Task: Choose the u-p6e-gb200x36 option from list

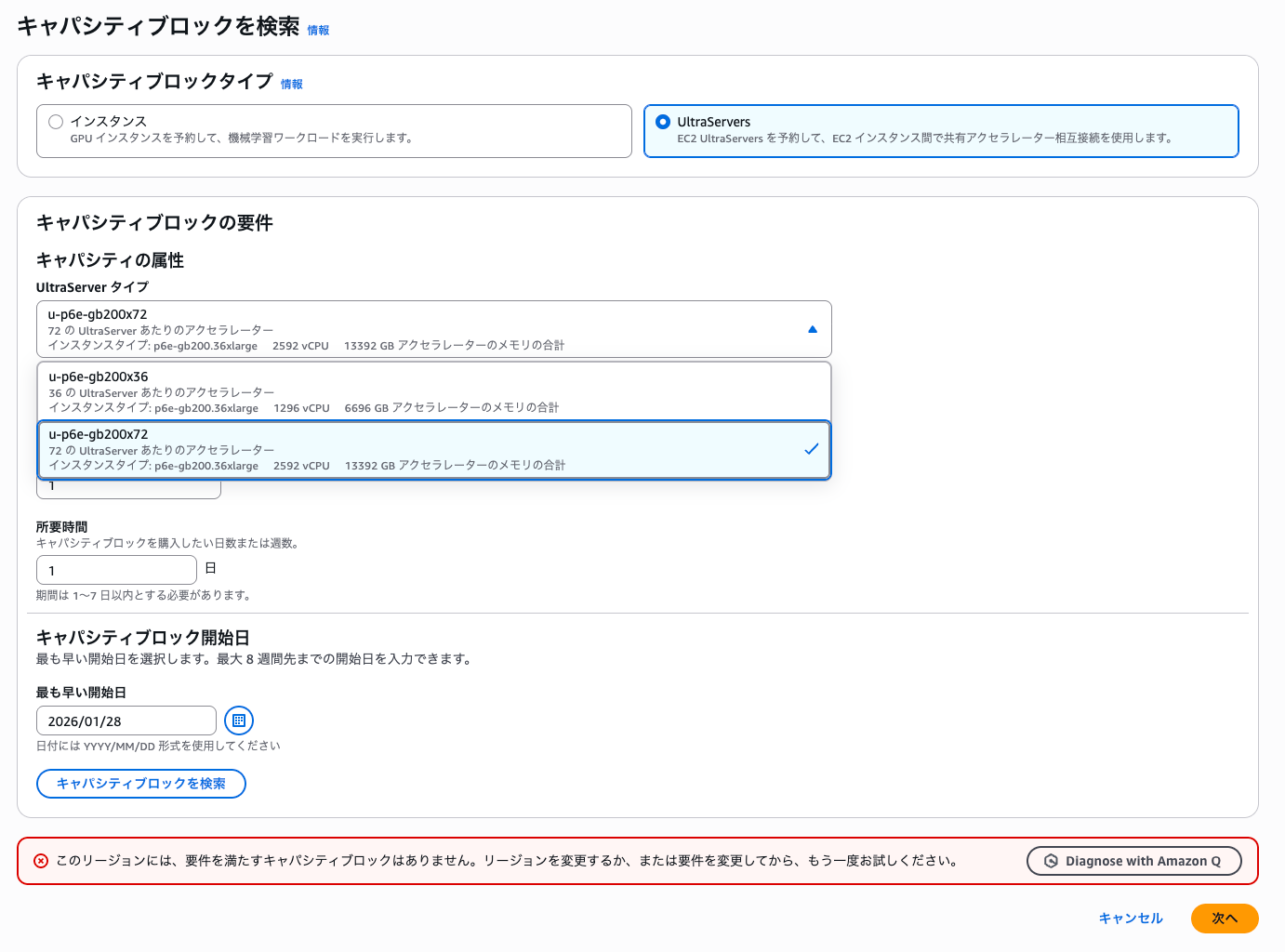Action: coord(433,391)
